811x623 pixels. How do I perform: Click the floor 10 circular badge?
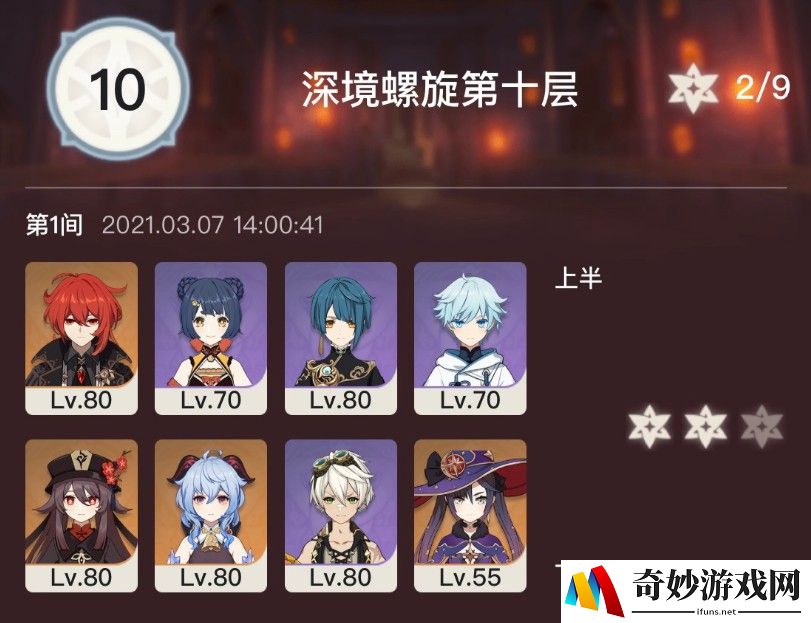(x=118, y=90)
